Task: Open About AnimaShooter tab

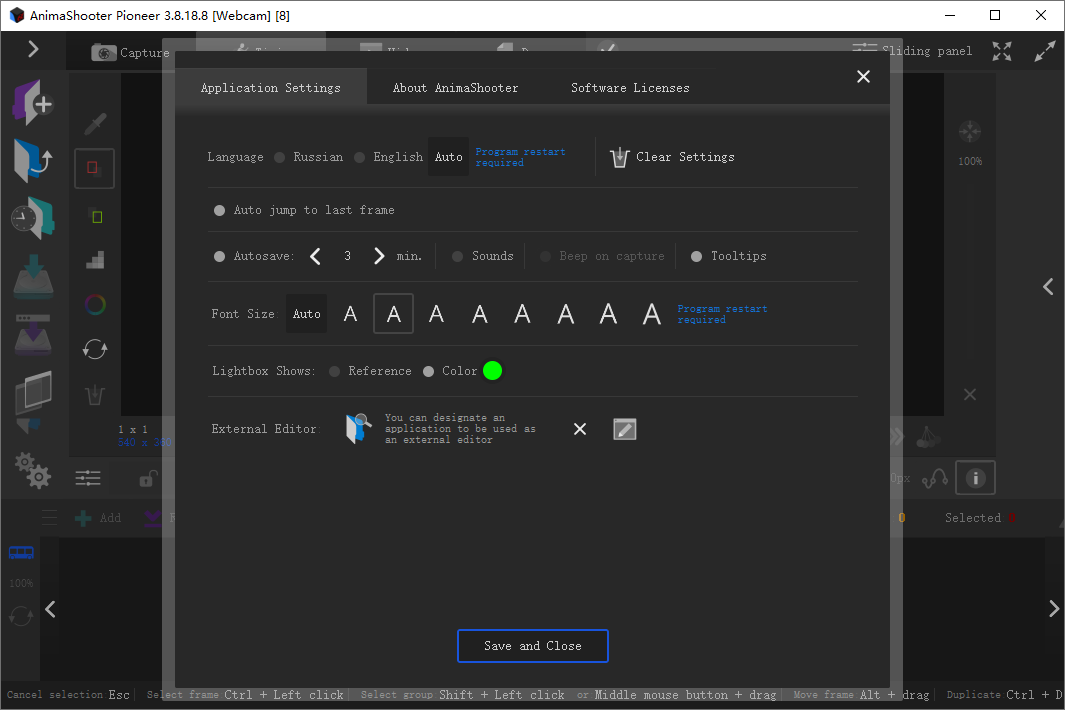Action: [455, 88]
